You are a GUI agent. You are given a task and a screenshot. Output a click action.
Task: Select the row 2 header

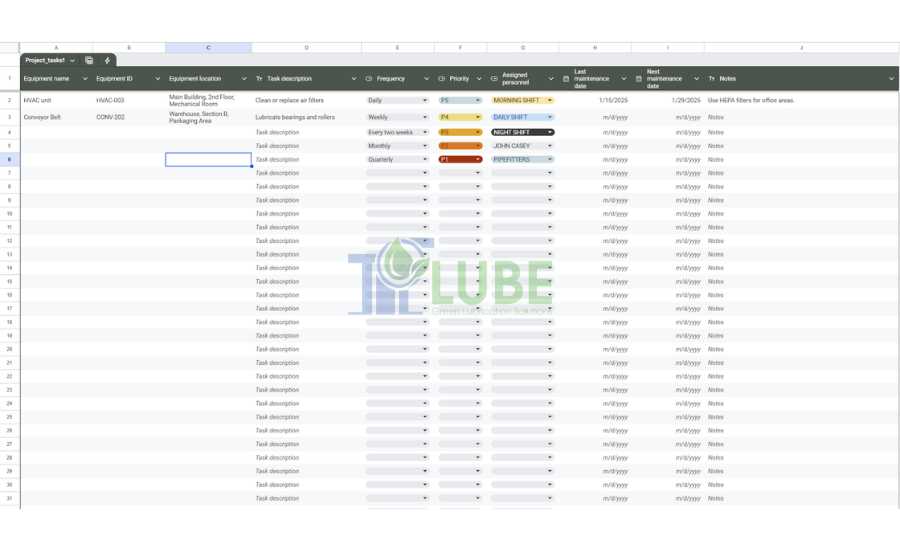[10, 100]
